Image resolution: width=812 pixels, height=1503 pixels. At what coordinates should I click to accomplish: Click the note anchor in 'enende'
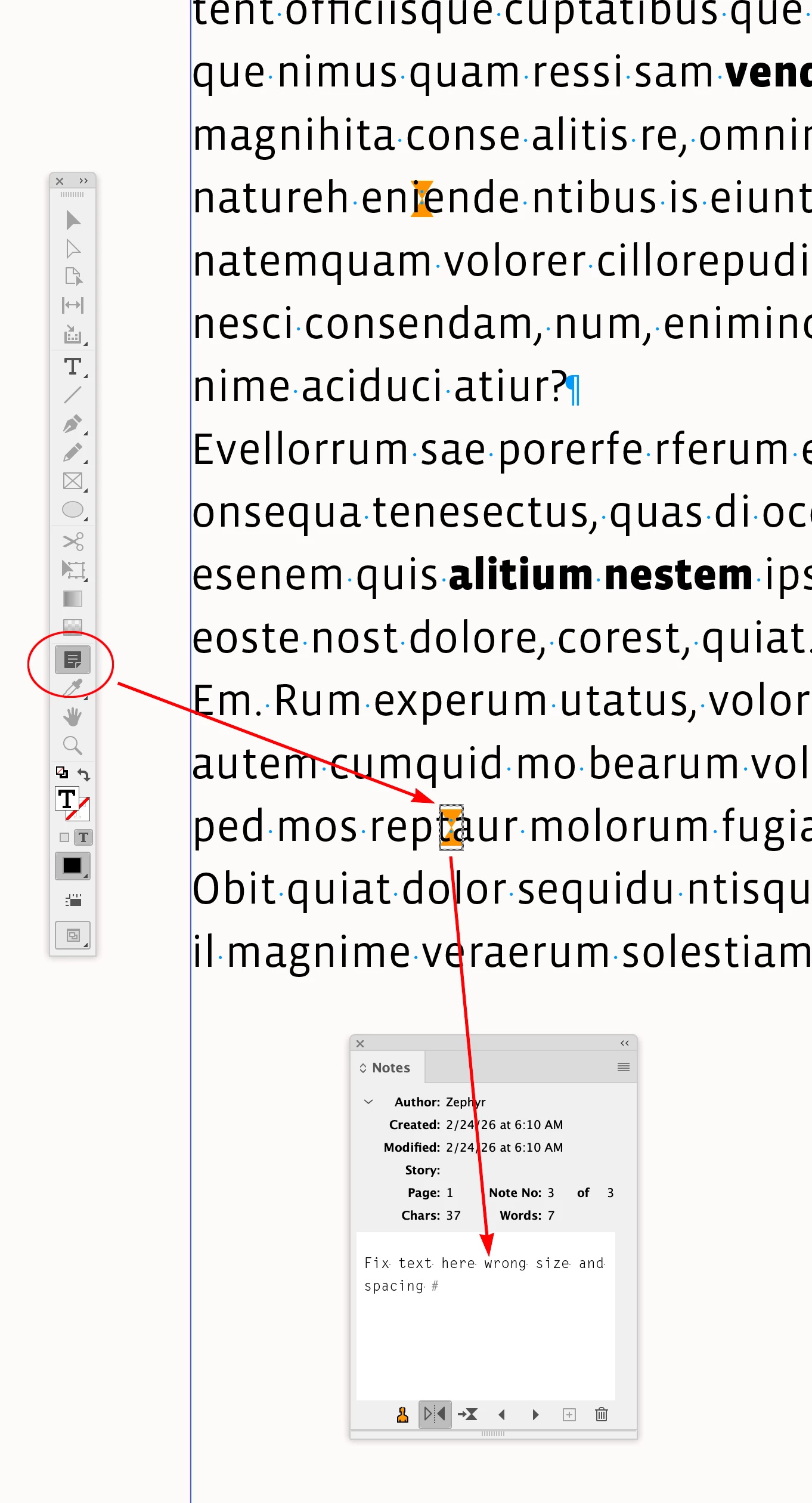tap(422, 199)
